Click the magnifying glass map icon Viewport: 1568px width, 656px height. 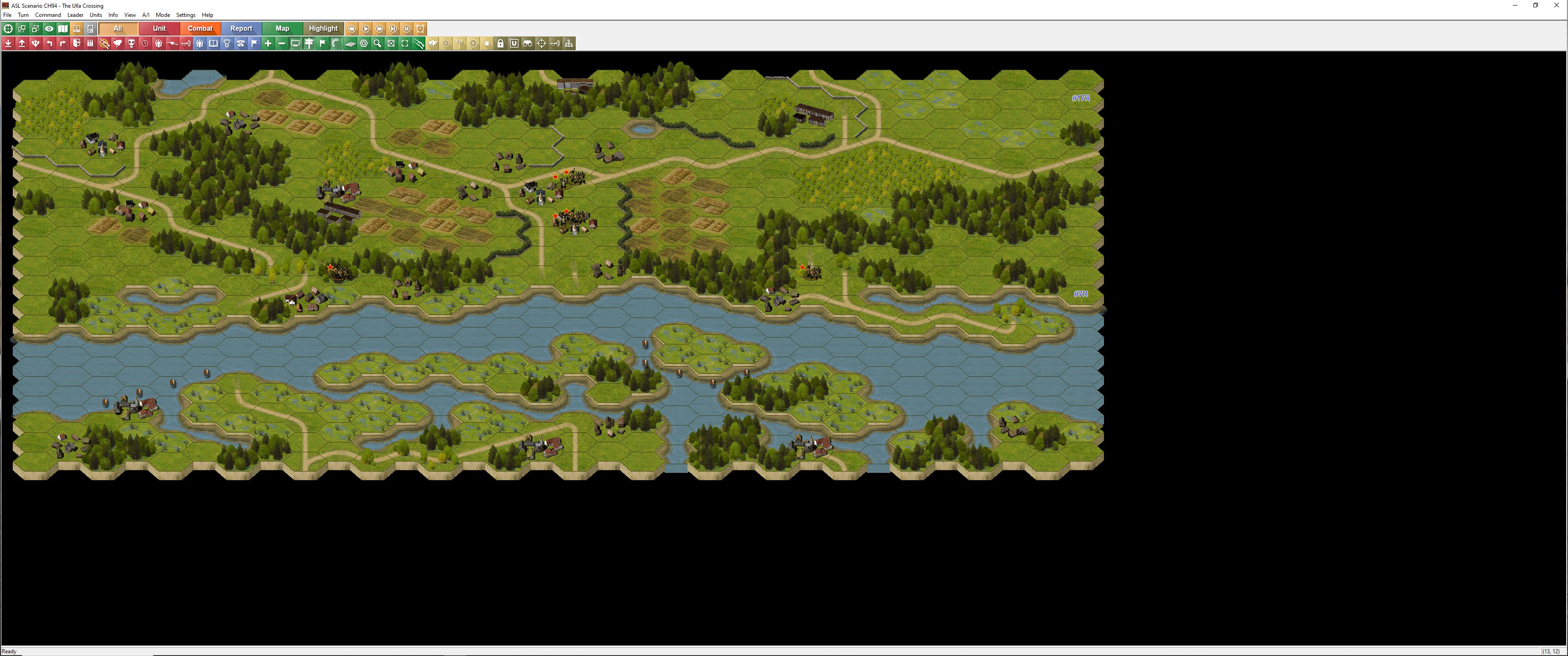tap(377, 43)
